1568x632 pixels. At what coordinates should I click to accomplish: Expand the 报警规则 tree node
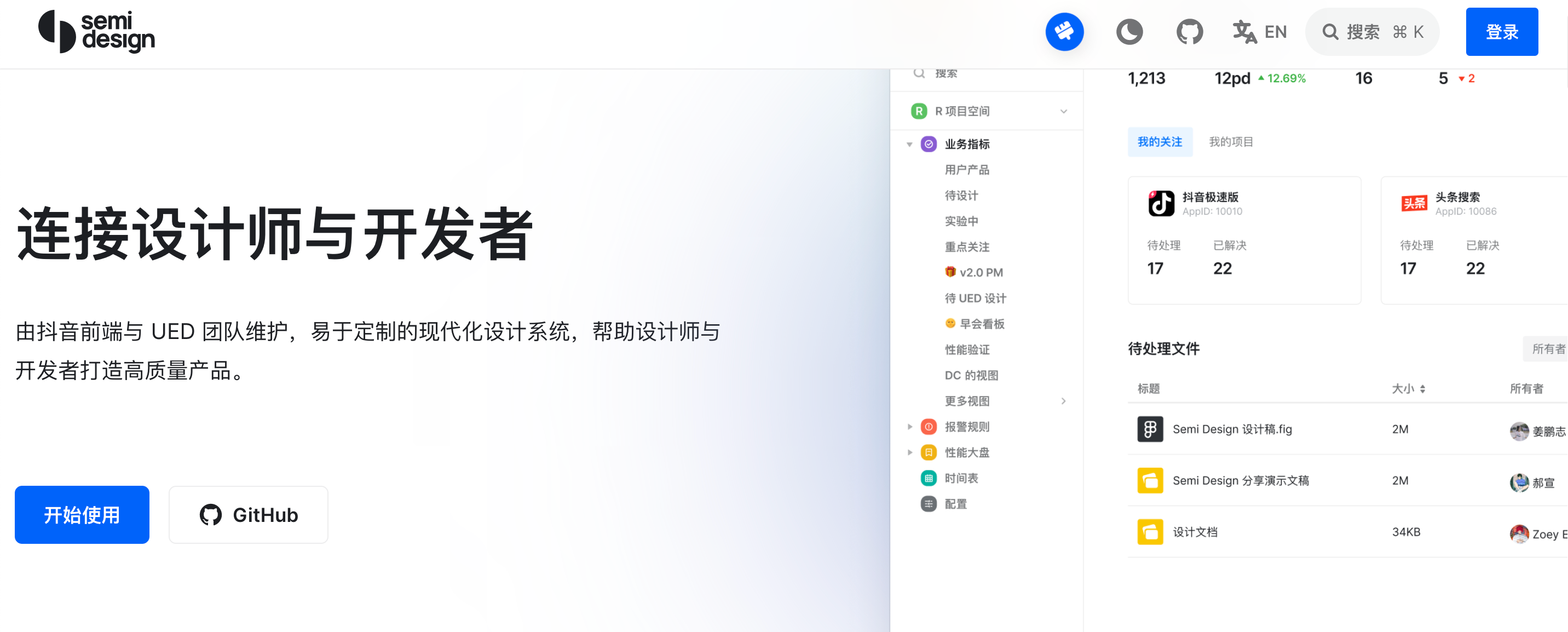[909, 427]
